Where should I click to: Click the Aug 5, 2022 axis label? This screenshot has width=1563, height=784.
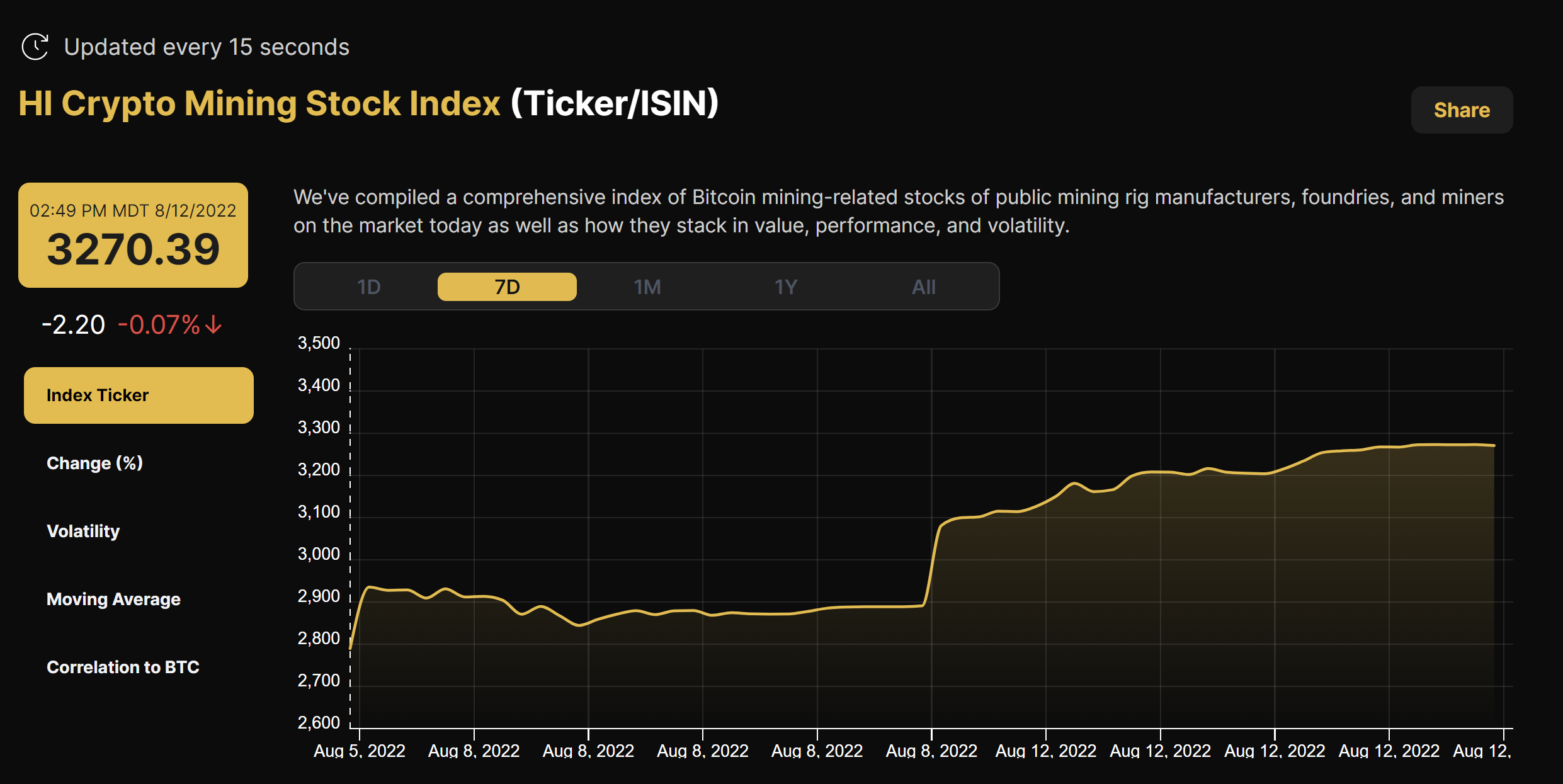[360, 751]
